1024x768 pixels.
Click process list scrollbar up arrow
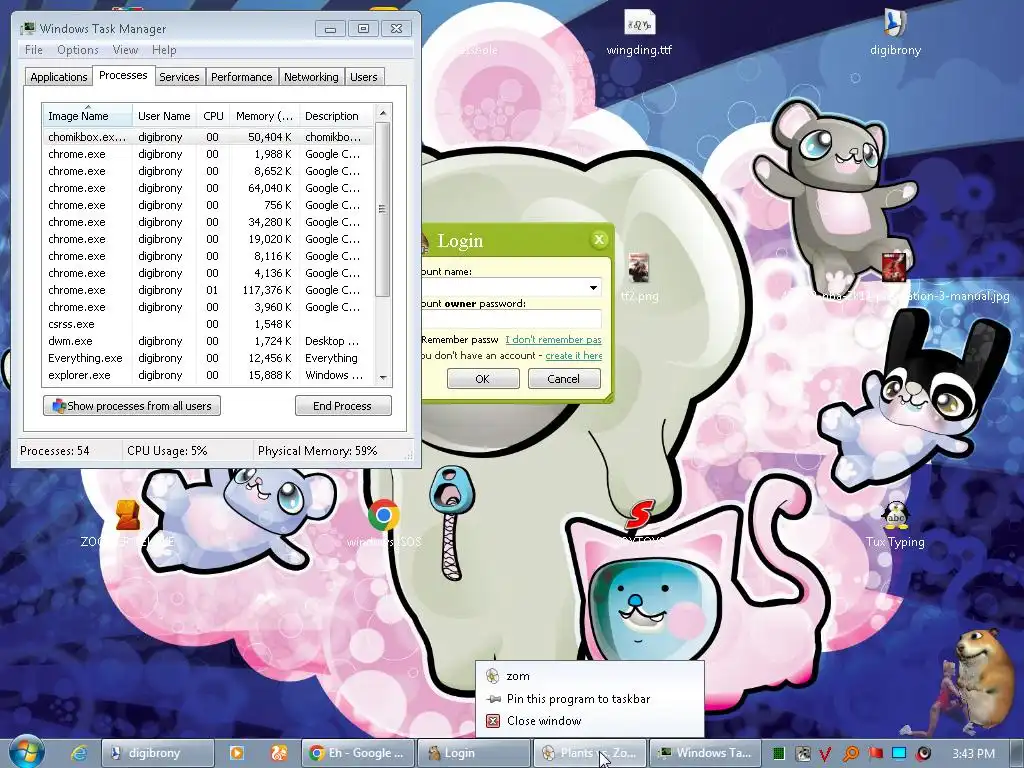(x=383, y=112)
